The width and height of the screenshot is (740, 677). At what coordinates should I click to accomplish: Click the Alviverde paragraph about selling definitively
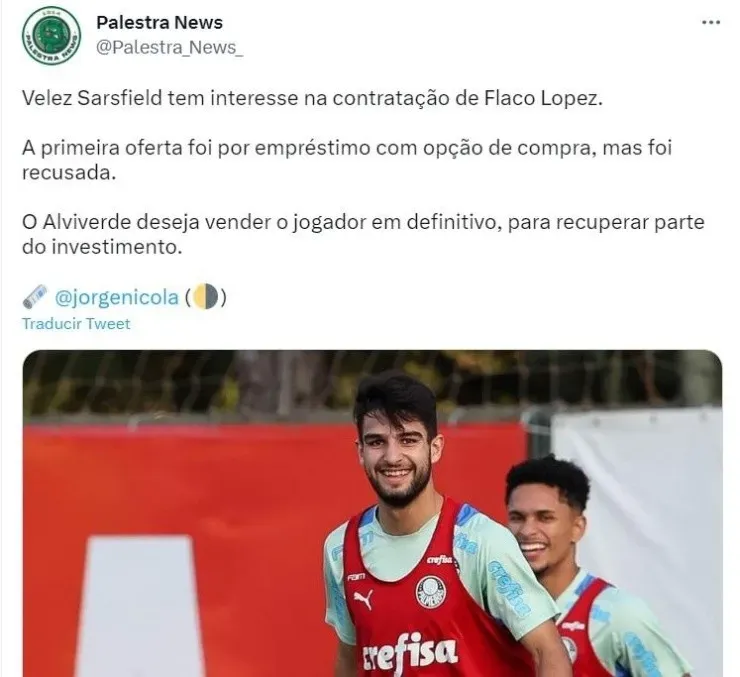pos(363,234)
